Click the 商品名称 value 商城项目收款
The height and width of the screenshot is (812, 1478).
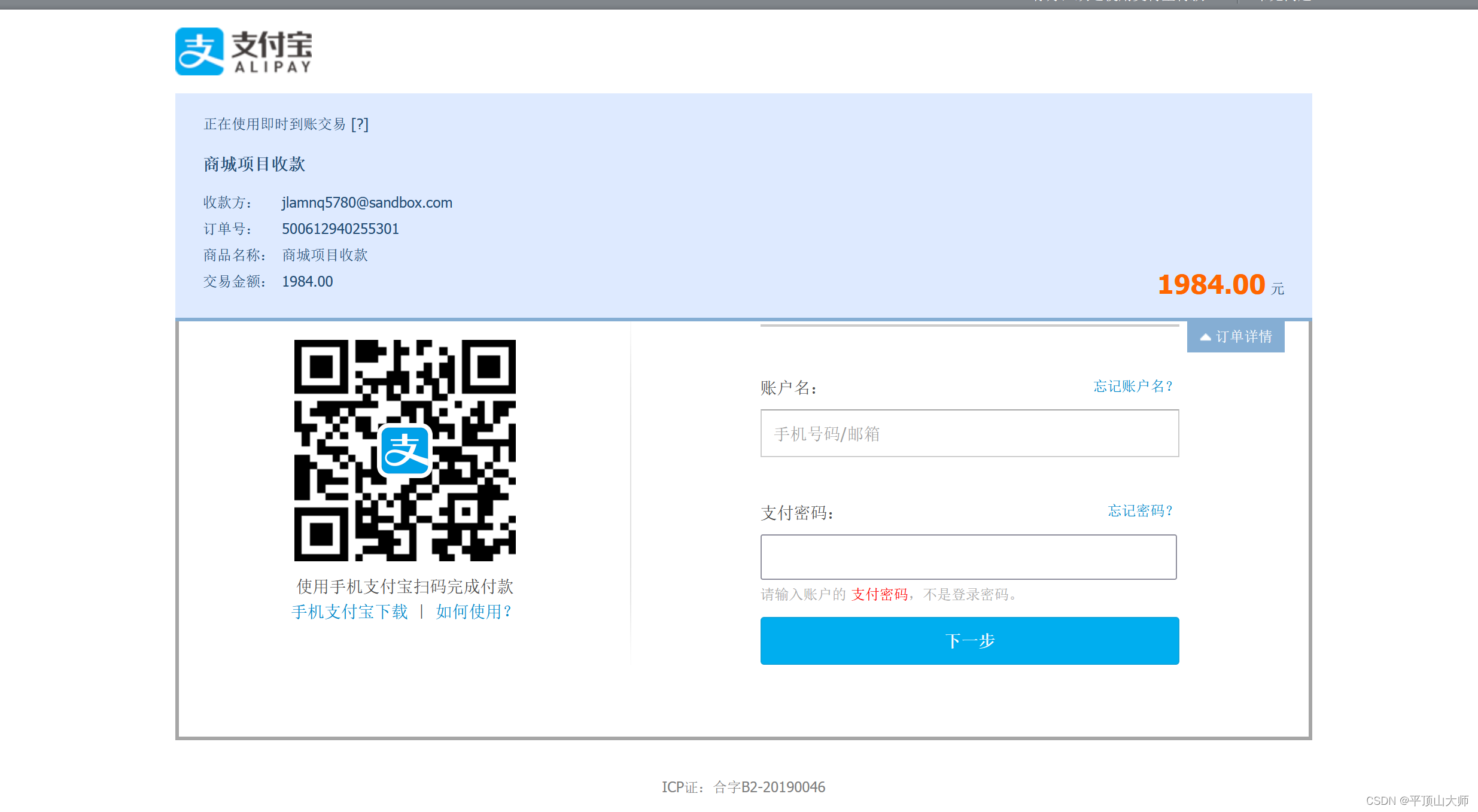pyautogui.click(x=325, y=256)
